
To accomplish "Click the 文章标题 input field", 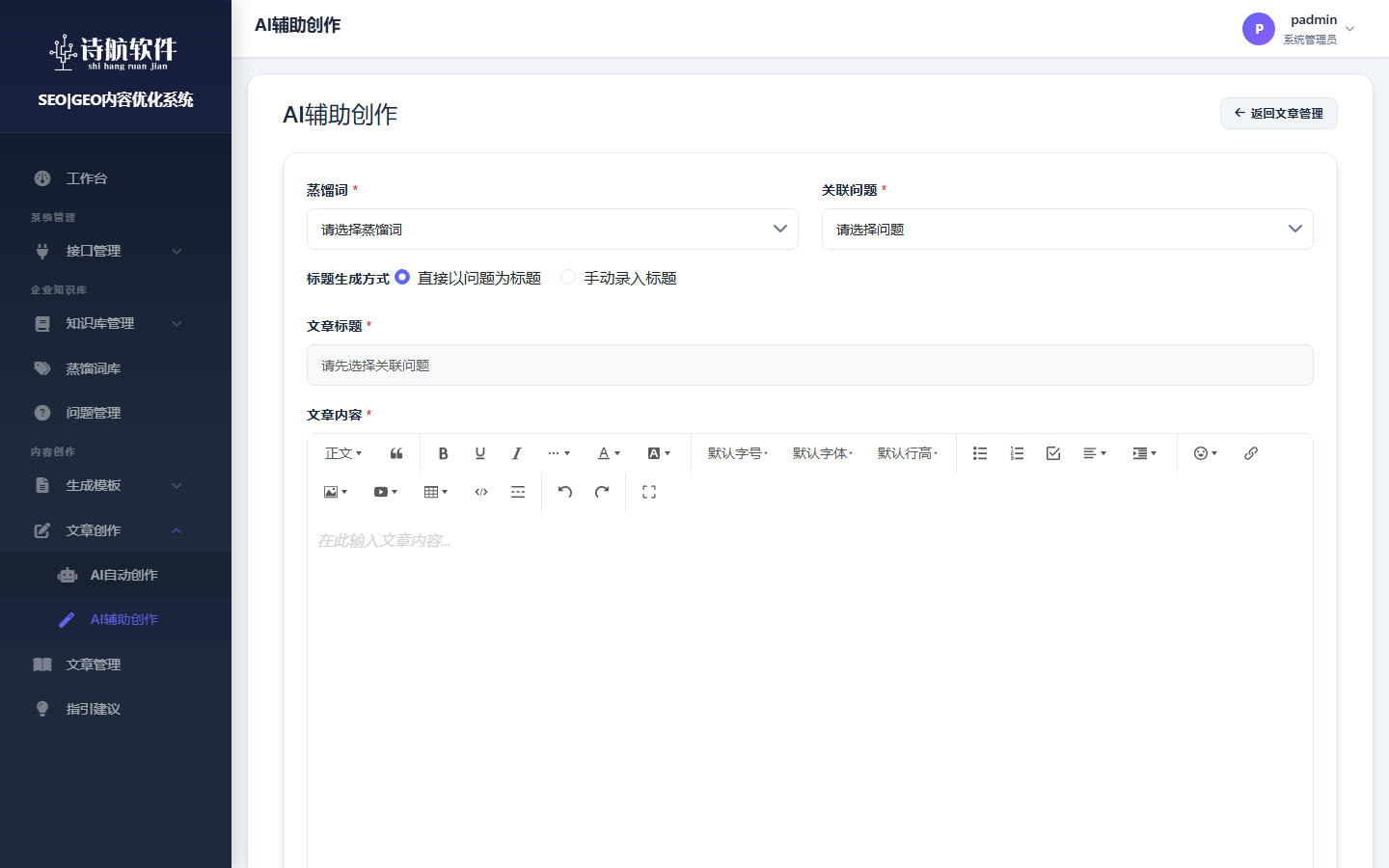I will tap(810, 366).
